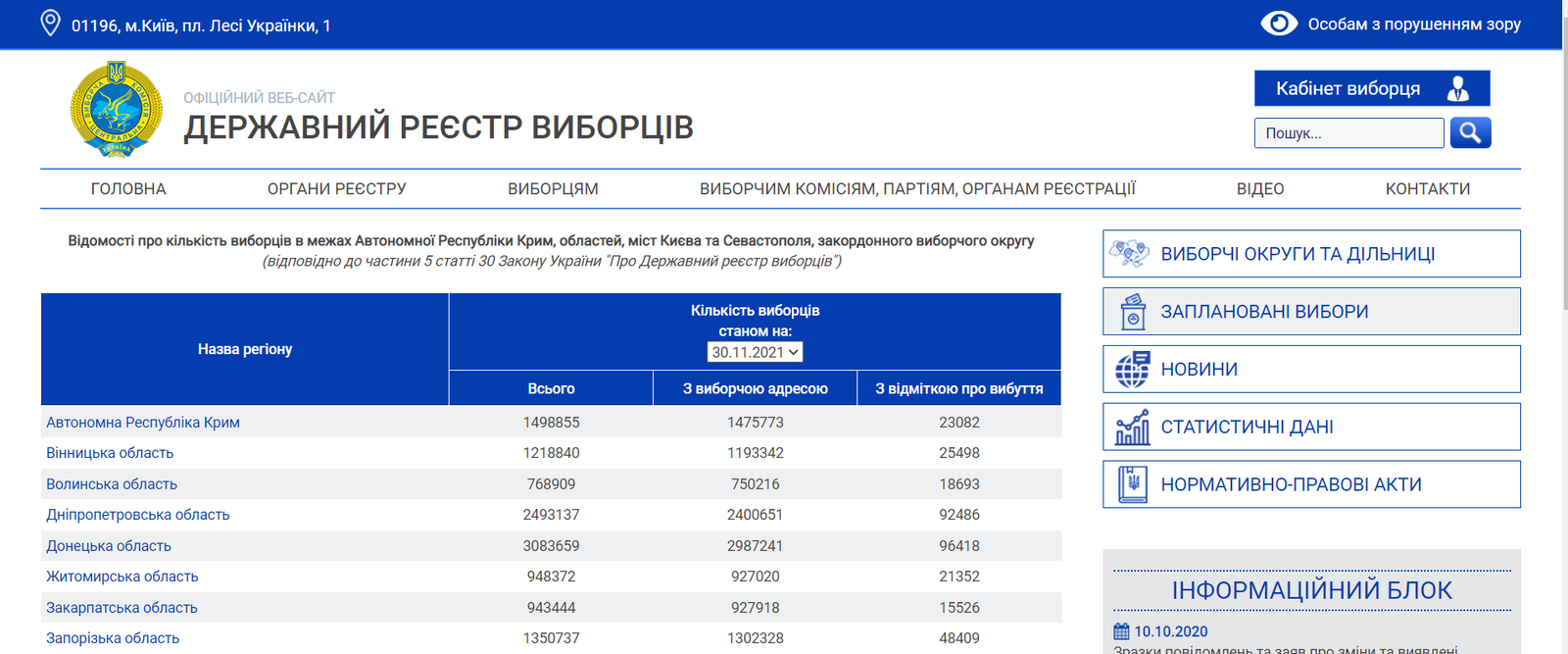The height and width of the screenshot is (654, 1568).
Task: Open the date dropdown showing 30.11.2021
Action: point(755,352)
